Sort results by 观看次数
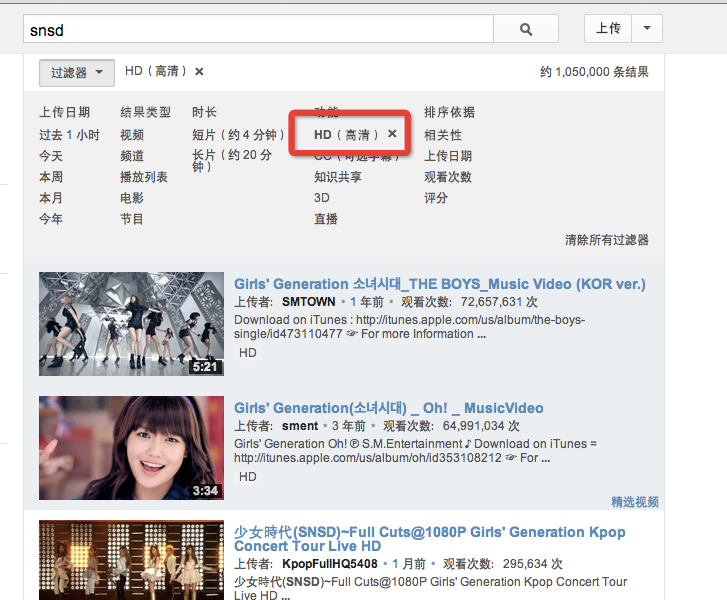Image resolution: width=727 pixels, height=600 pixels. (x=448, y=177)
